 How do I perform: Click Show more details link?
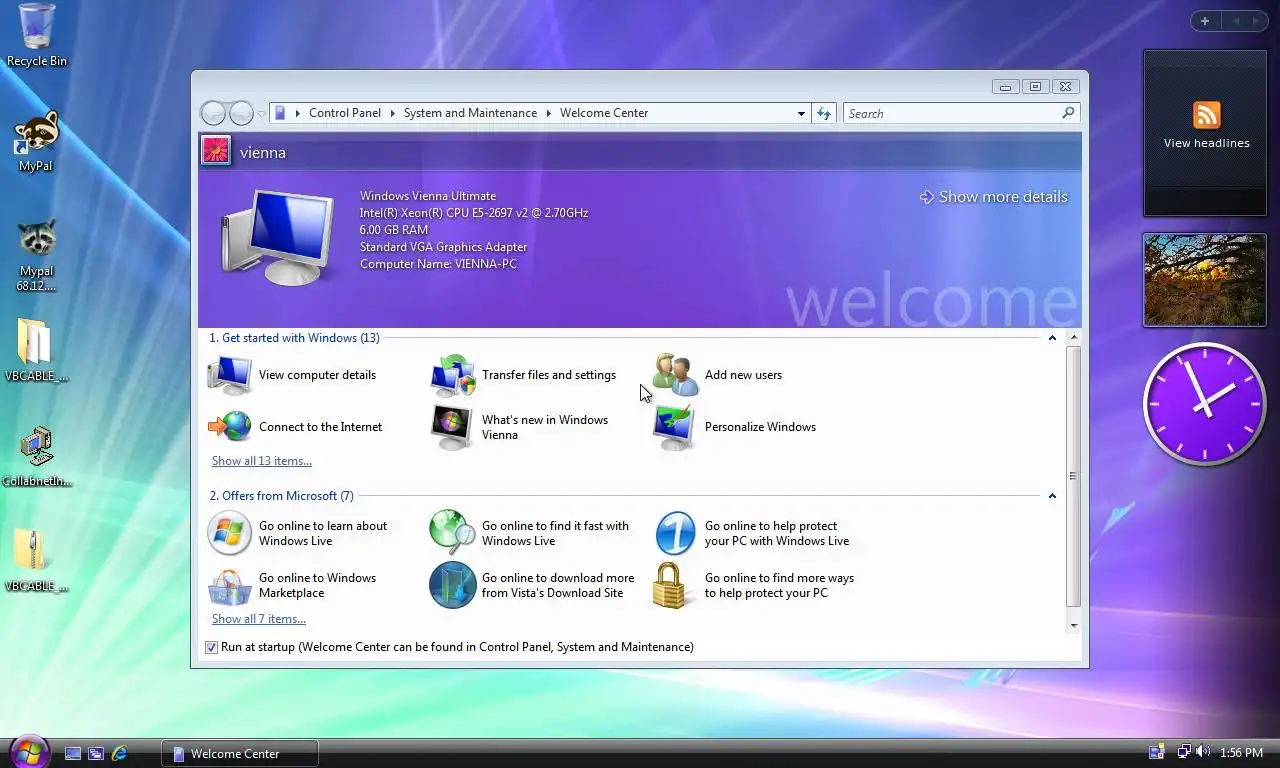(994, 197)
